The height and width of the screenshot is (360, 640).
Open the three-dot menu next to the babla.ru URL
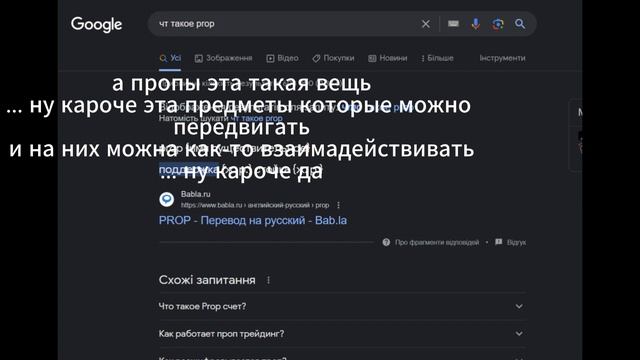pyautogui.click(x=338, y=205)
